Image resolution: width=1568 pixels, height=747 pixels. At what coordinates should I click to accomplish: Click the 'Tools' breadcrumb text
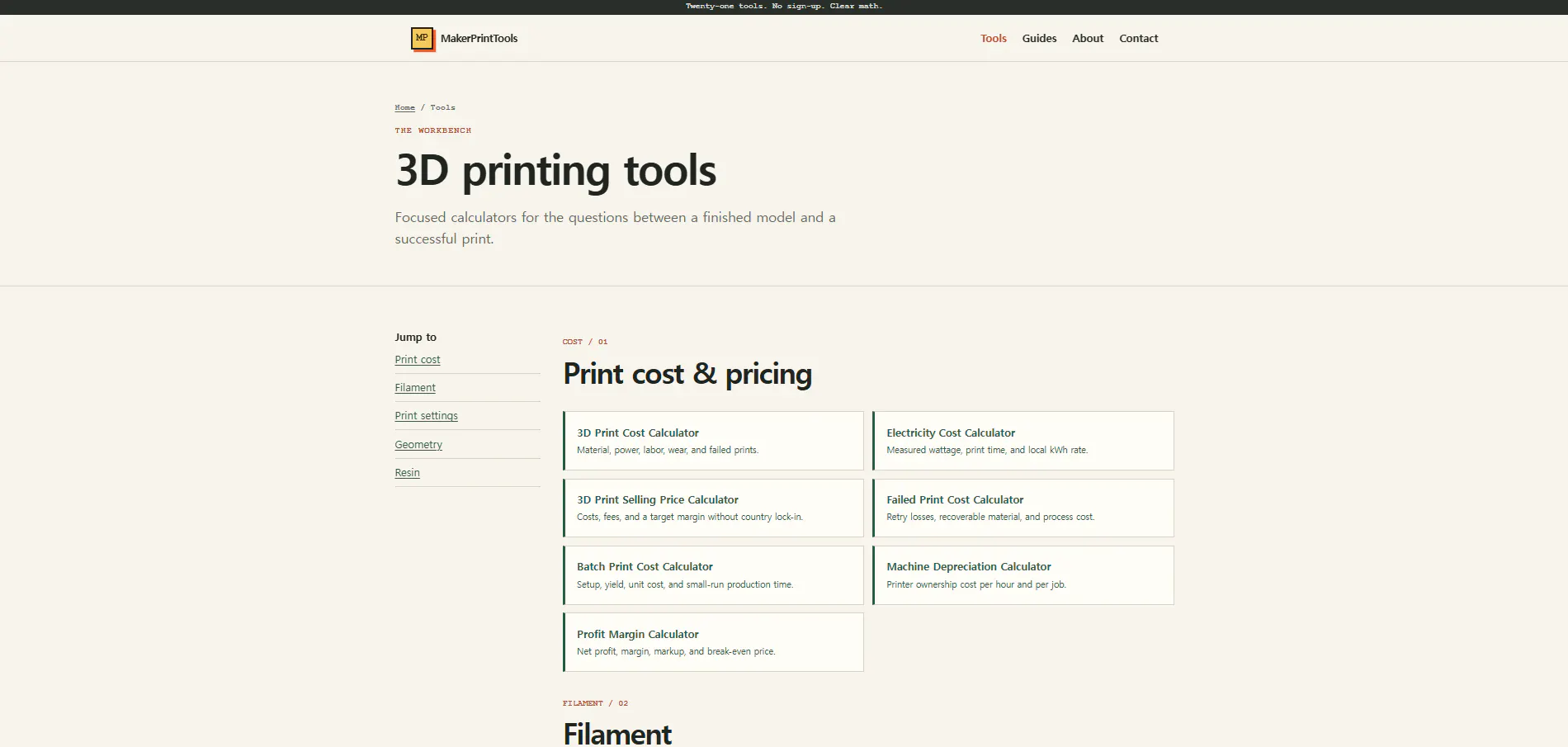pyautogui.click(x=442, y=107)
